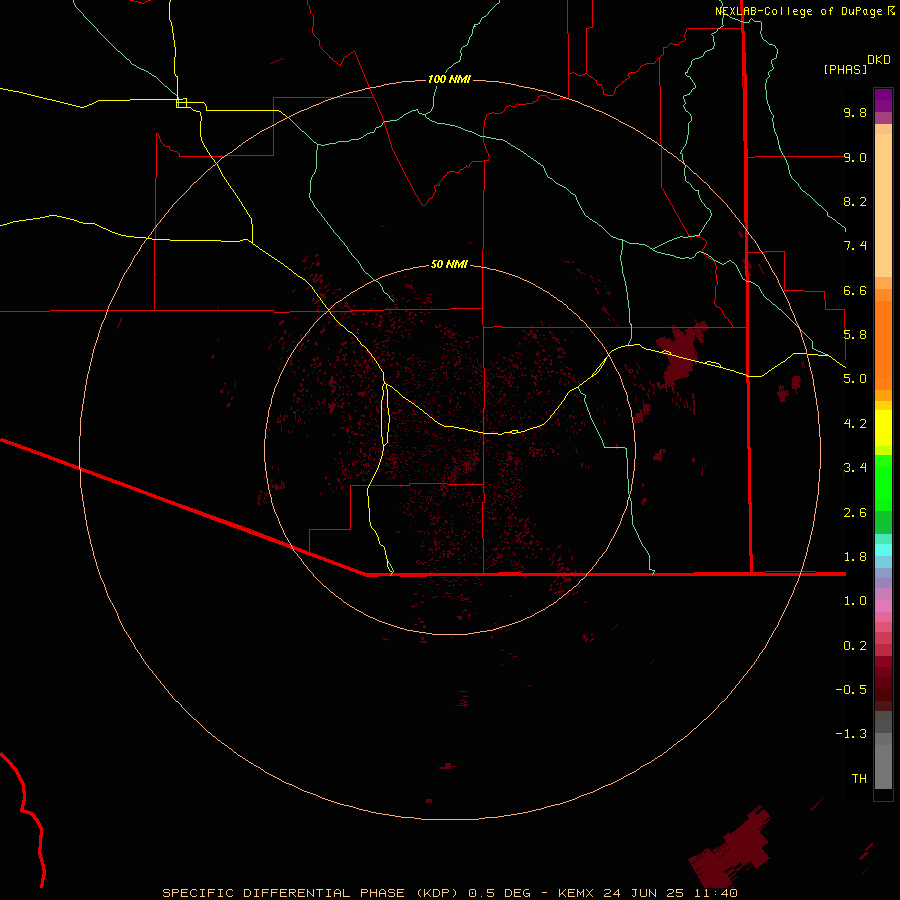Click the SPECIFIC DIFFERENTIAL PHASE caption text

click(285, 893)
